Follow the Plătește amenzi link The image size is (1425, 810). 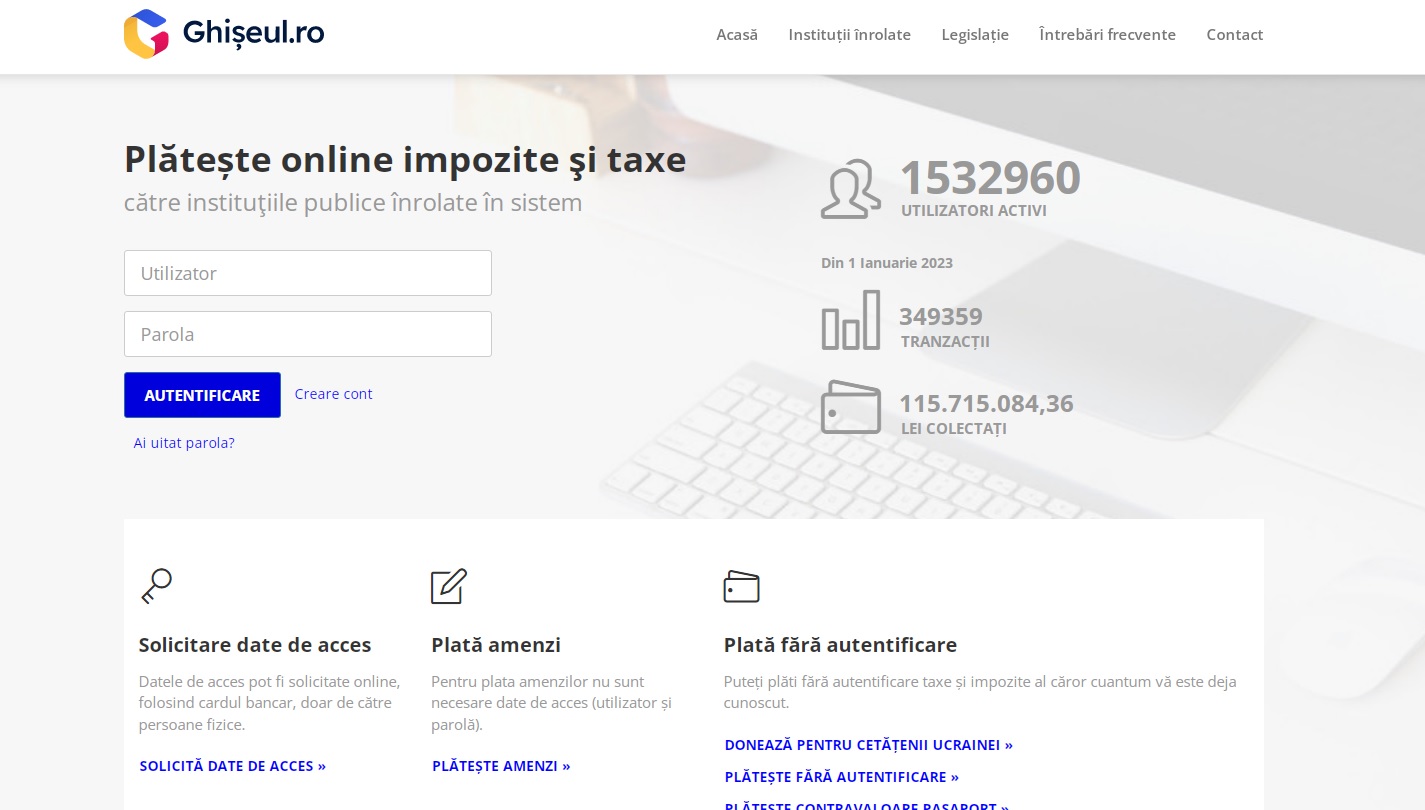pyautogui.click(x=501, y=766)
